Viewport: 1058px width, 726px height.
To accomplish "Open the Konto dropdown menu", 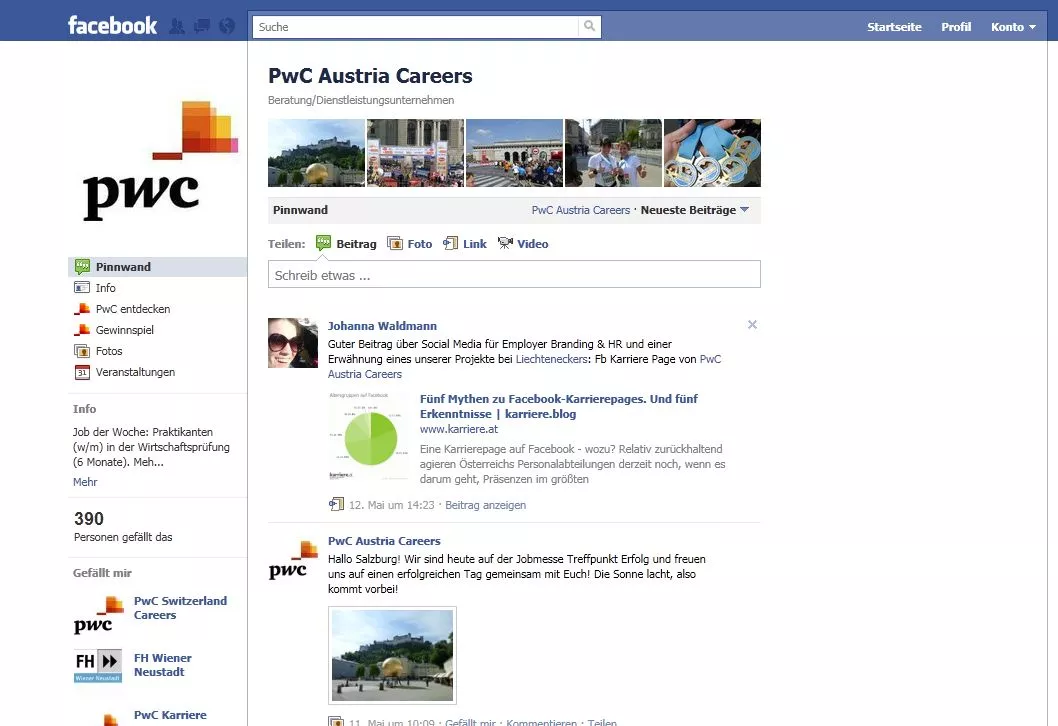I will point(1013,27).
